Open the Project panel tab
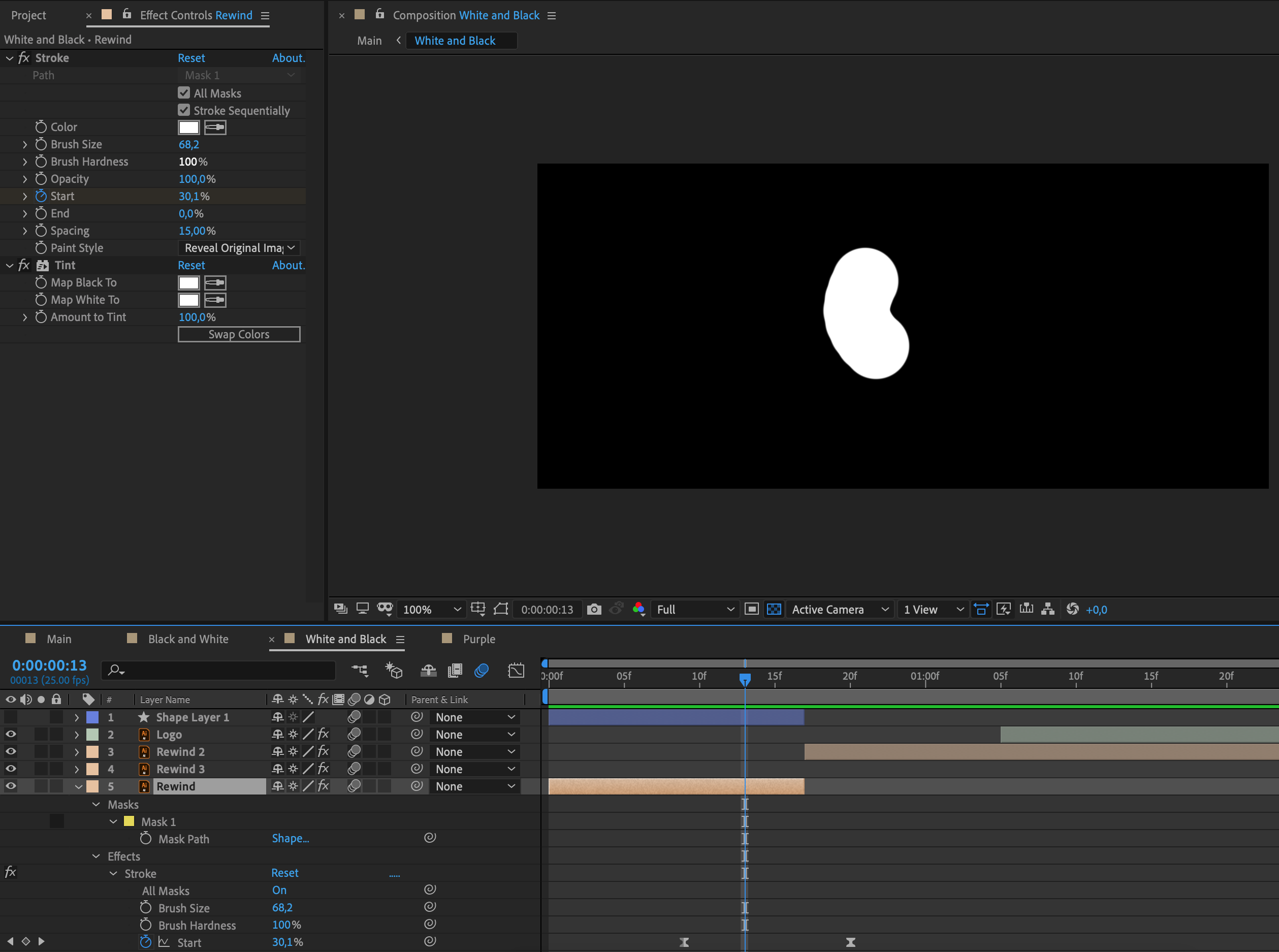The width and height of the screenshot is (1279, 952). (28, 16)
